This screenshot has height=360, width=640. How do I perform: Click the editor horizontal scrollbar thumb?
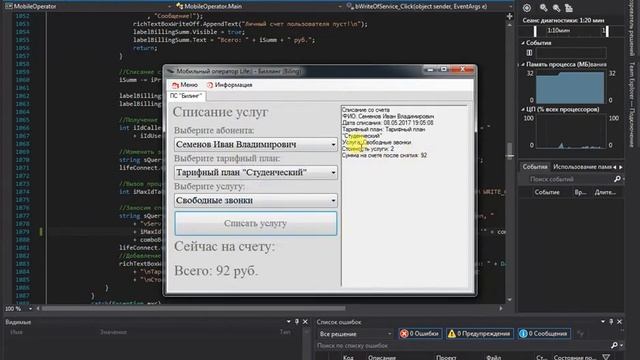pos(193,309)
